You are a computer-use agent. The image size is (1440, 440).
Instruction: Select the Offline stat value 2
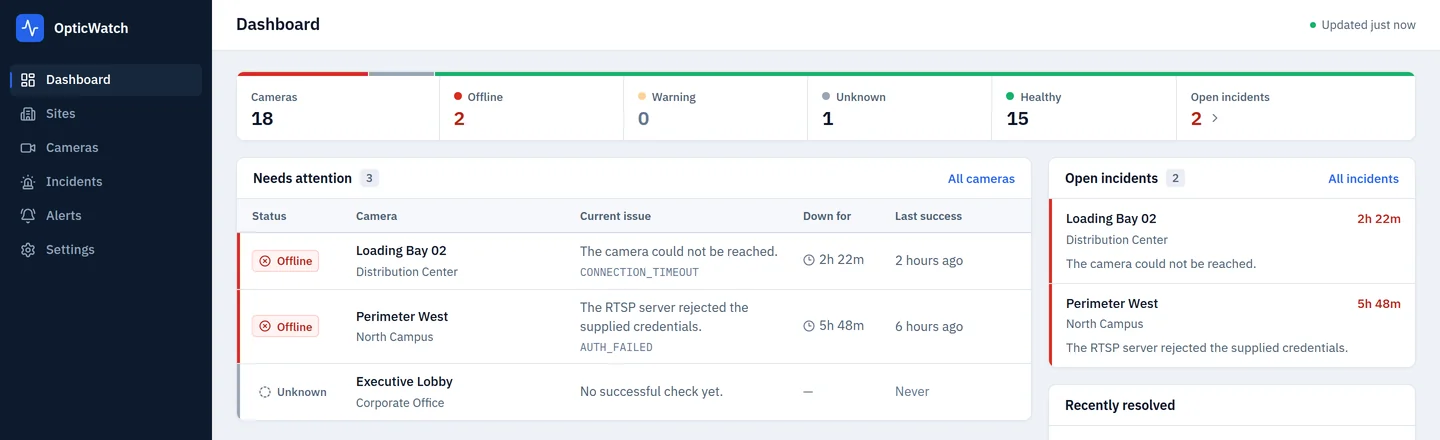point(459,119)
